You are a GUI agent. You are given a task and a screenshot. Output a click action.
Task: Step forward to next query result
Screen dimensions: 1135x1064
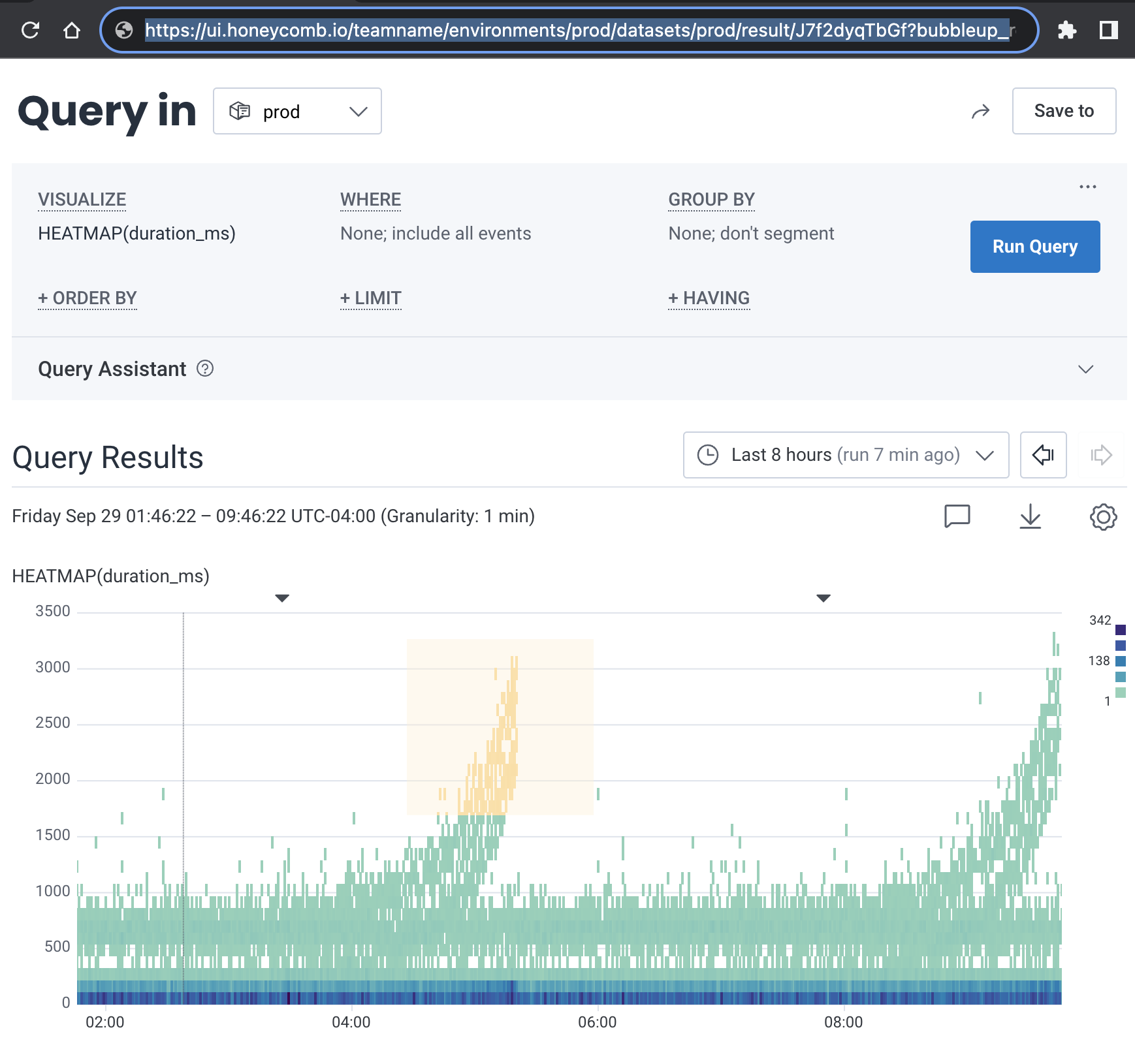(x=1101, y=455)
